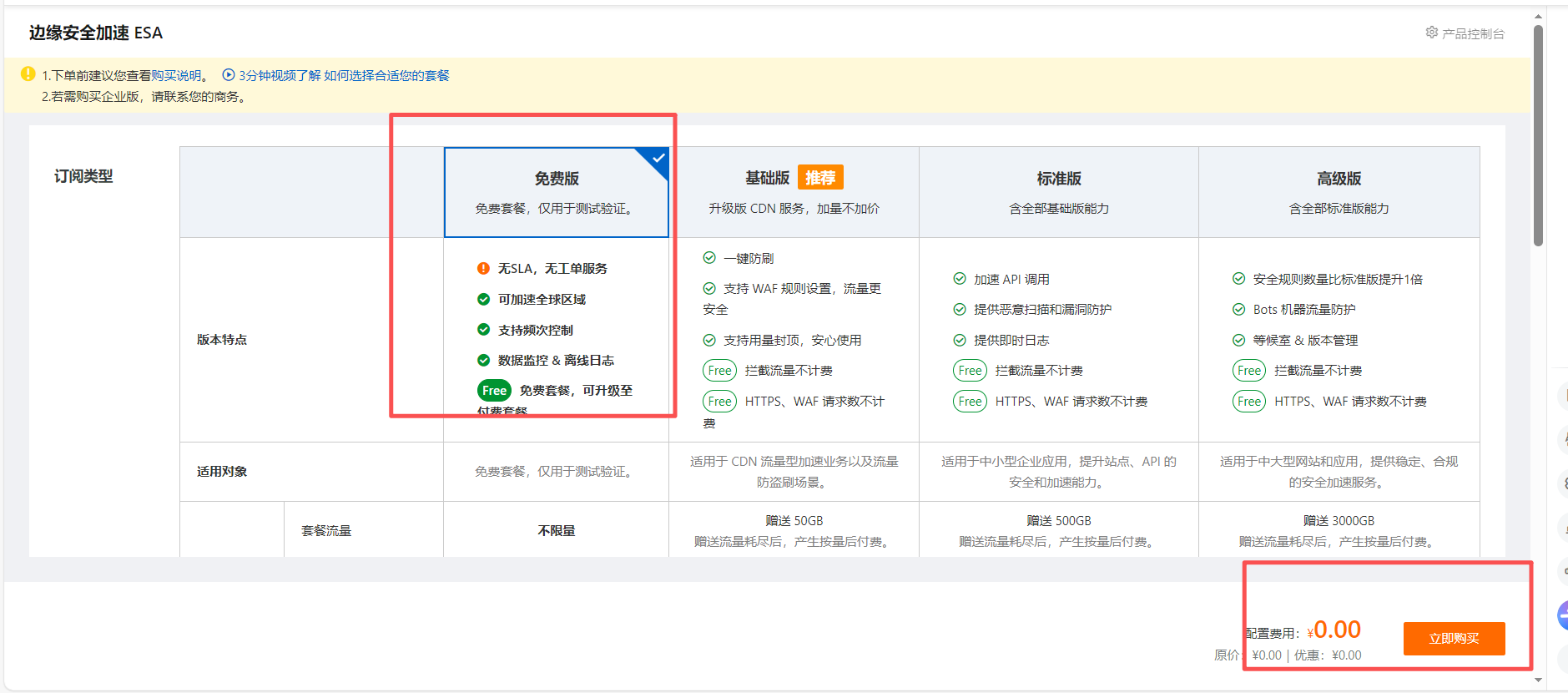Choose the 标准版 subscription plan
1568x693 pixels.
pyautogui.click(x=1059, y=193)
